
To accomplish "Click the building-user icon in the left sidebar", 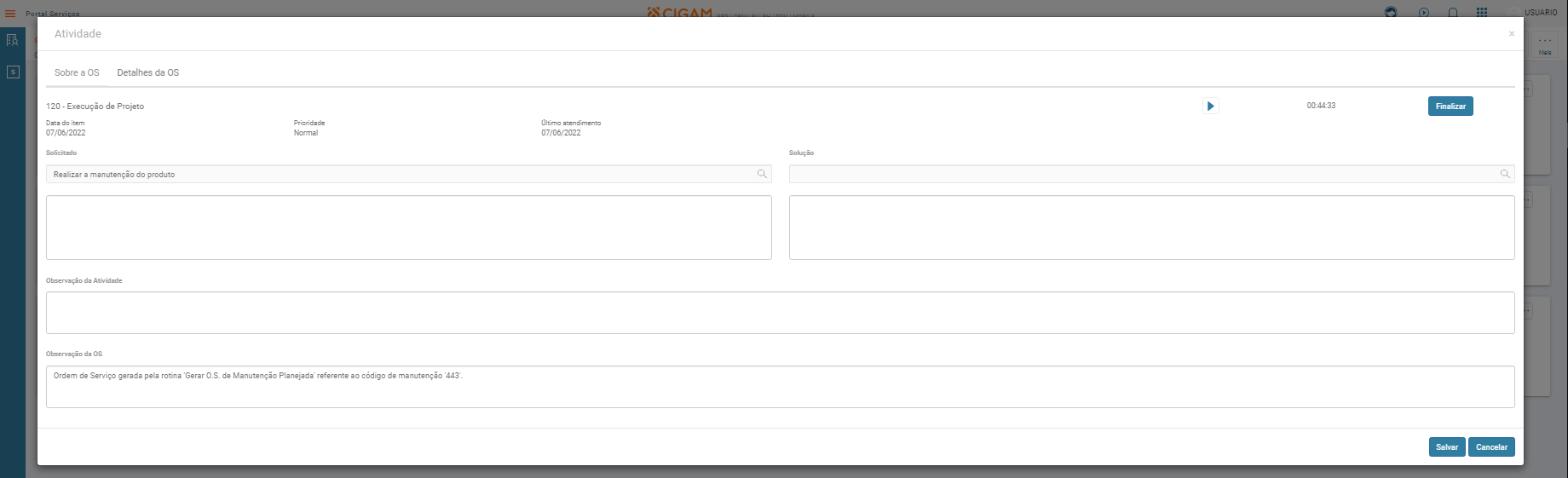I will coord(12,40).
